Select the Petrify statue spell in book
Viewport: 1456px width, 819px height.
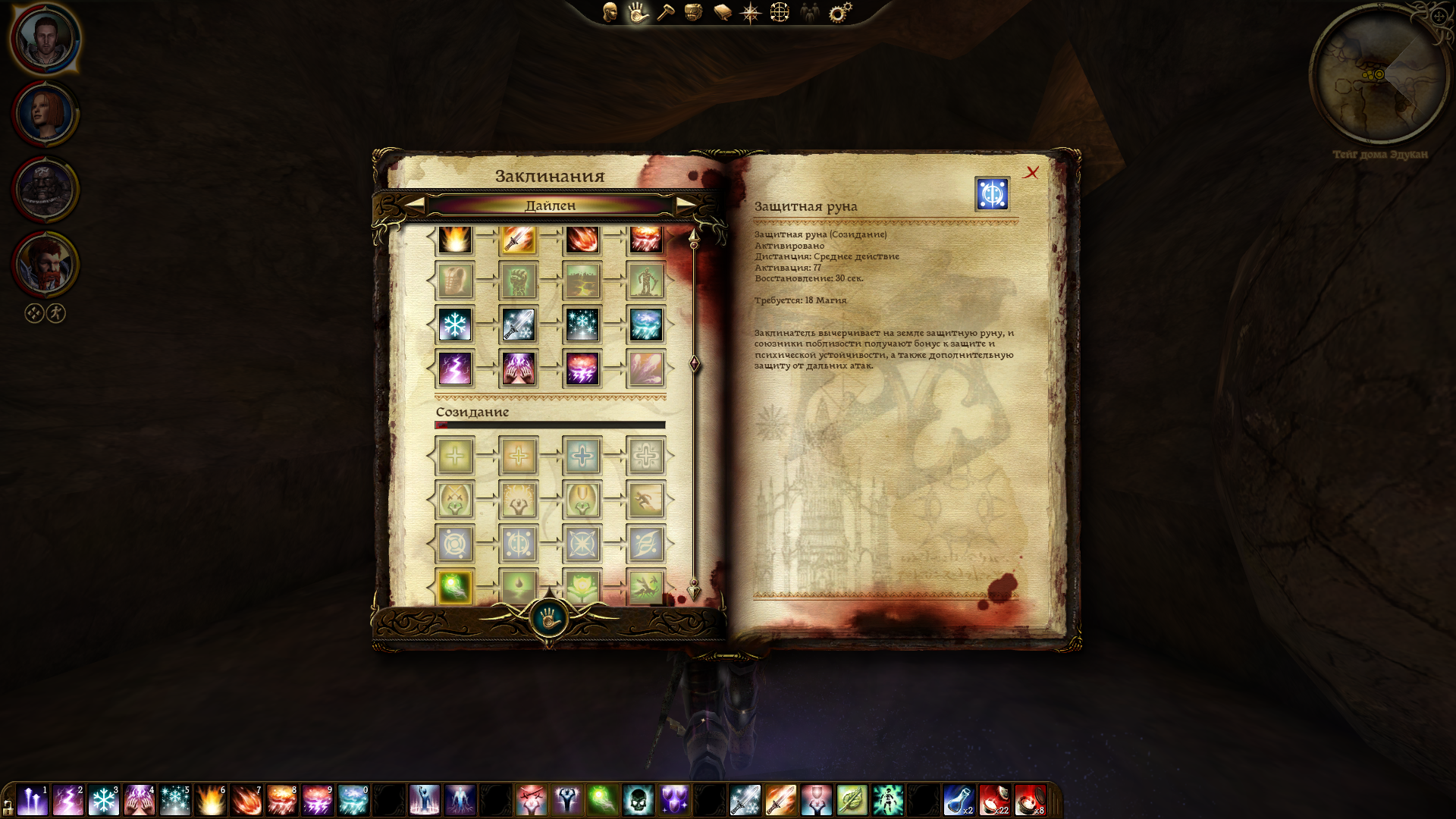click(x=646, y=281)
